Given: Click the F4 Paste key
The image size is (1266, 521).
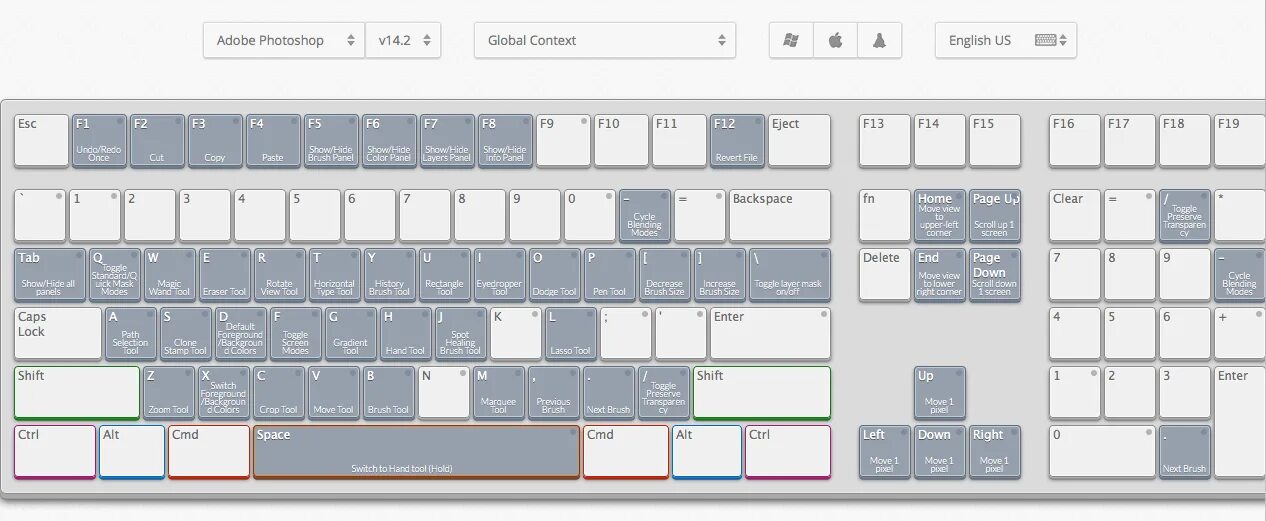Looking at the screenshot, I should pyautogui.click(x=273, y=141).
